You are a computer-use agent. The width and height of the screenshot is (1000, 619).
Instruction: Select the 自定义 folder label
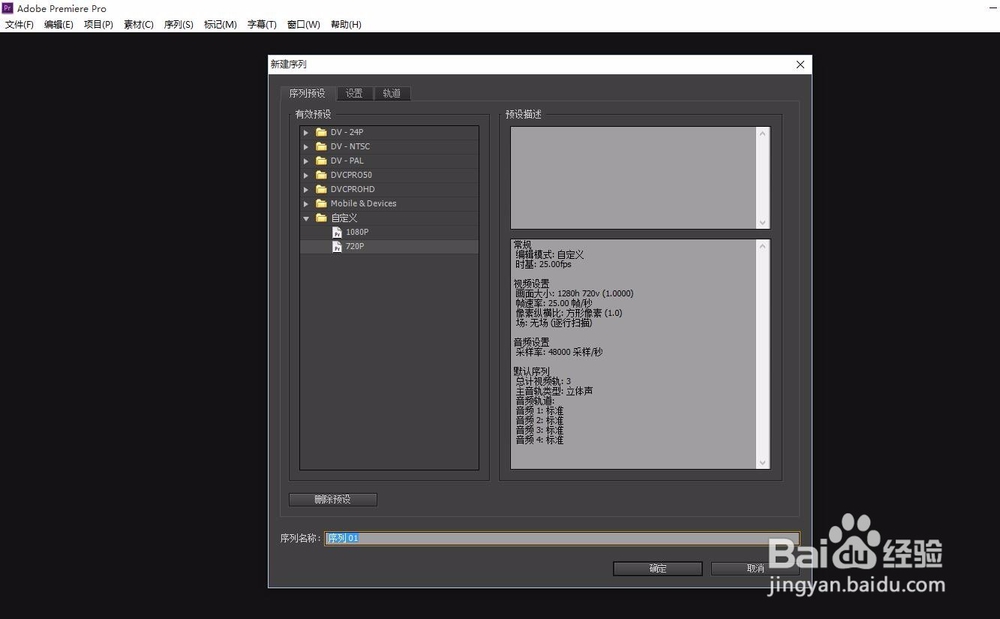tap(344, 218)
